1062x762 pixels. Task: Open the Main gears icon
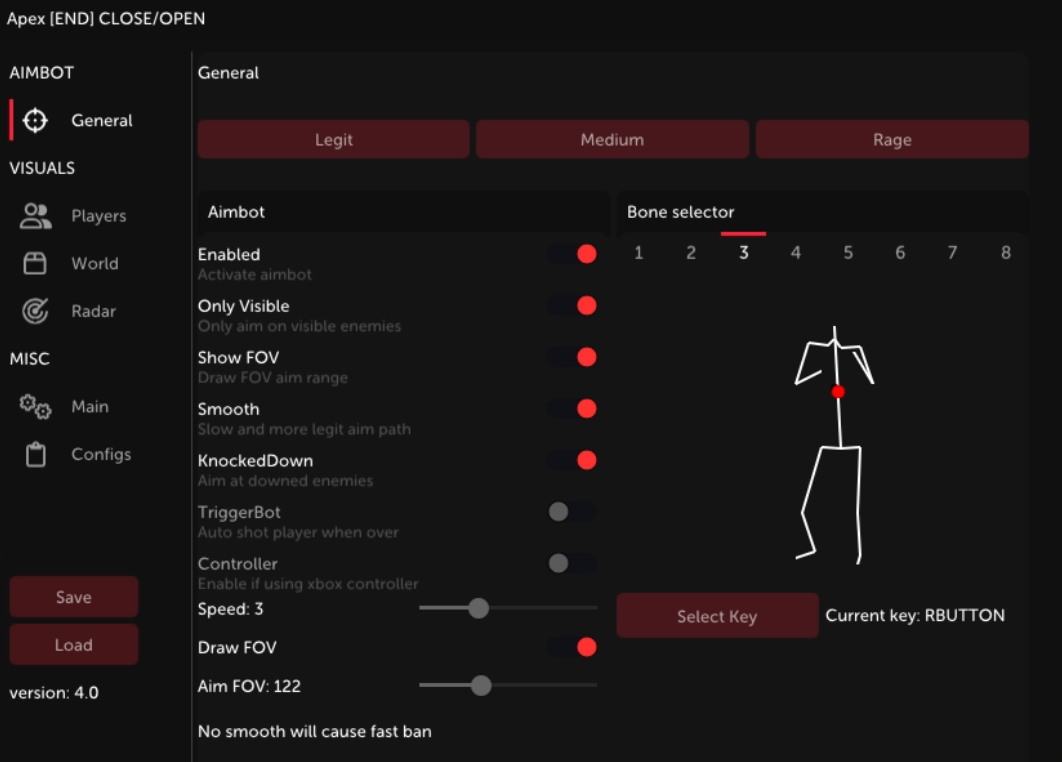[35, 406]
